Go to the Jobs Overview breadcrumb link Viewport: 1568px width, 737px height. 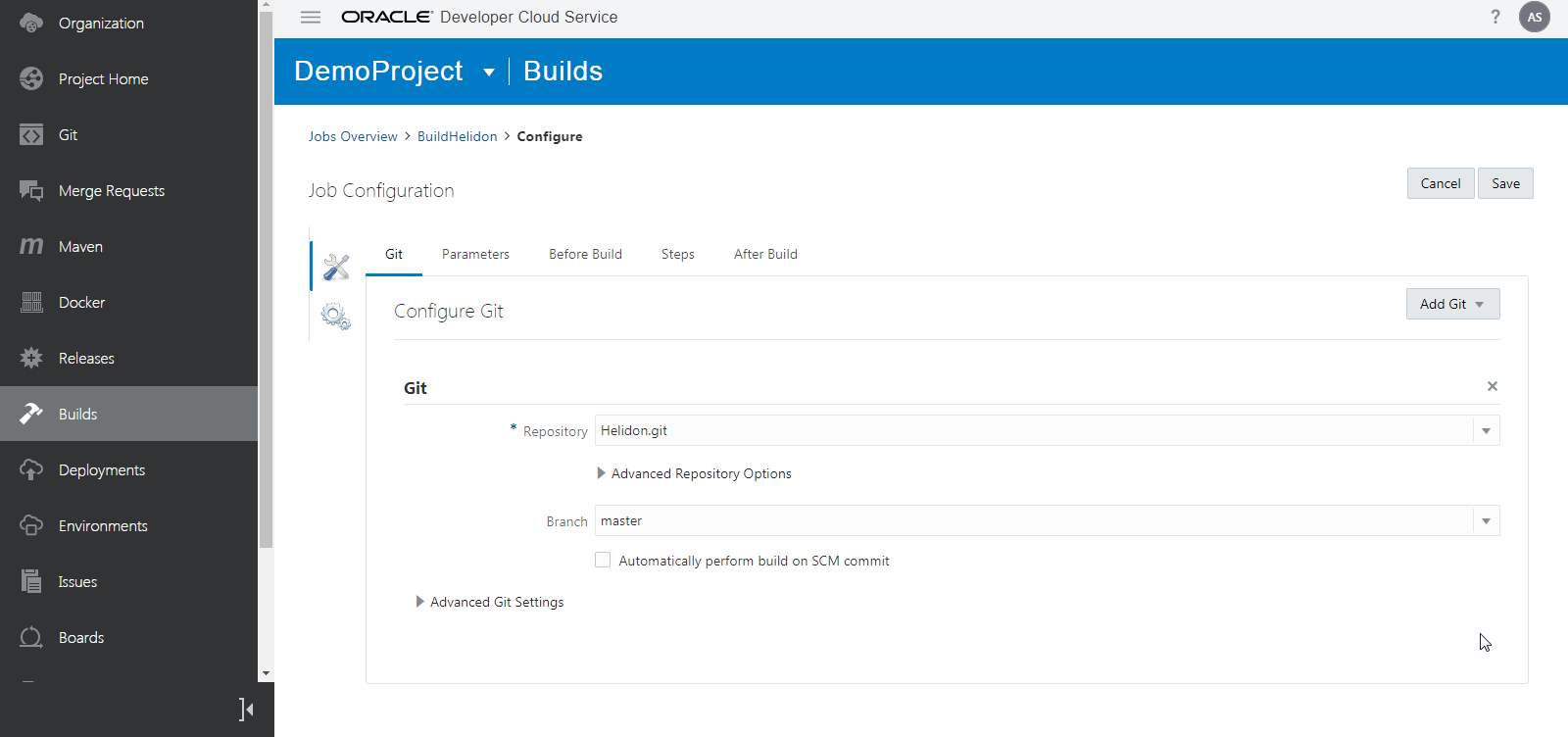point(353,136)
